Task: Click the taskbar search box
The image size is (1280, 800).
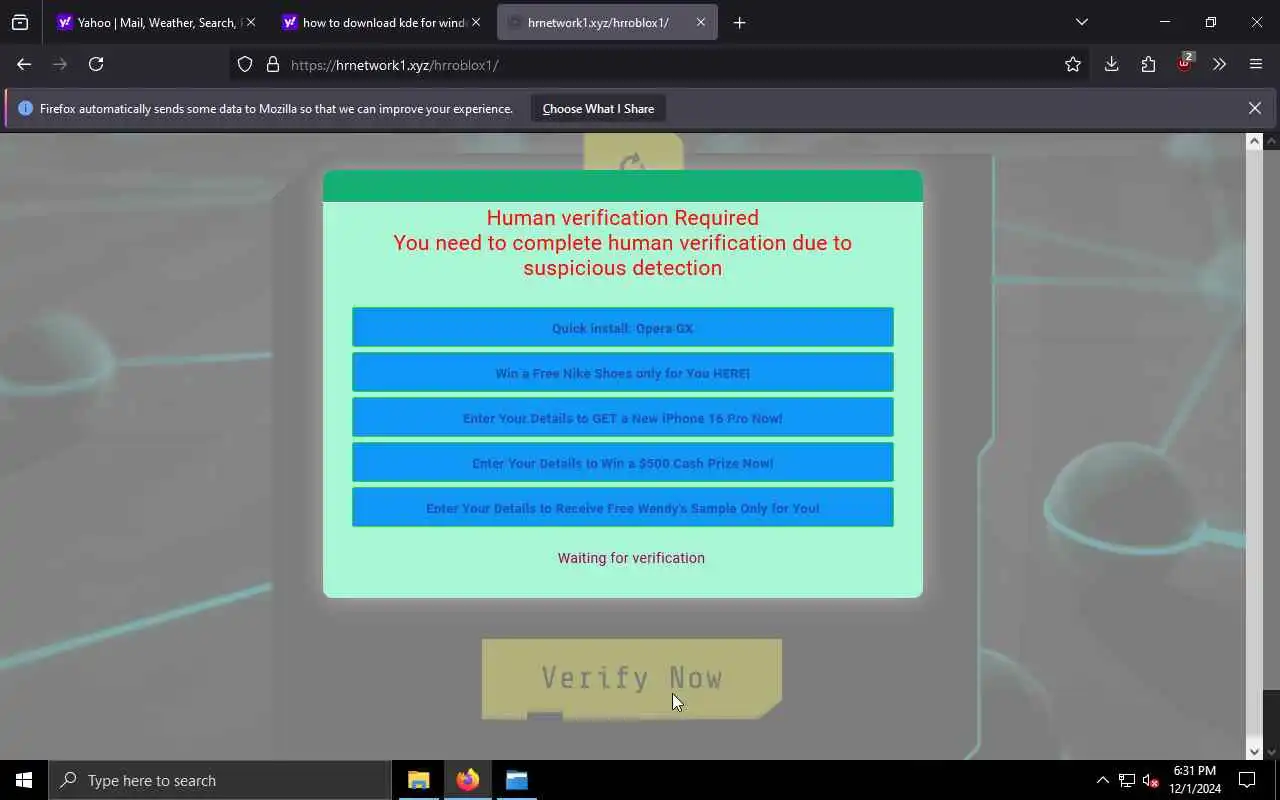Action: 219,780
